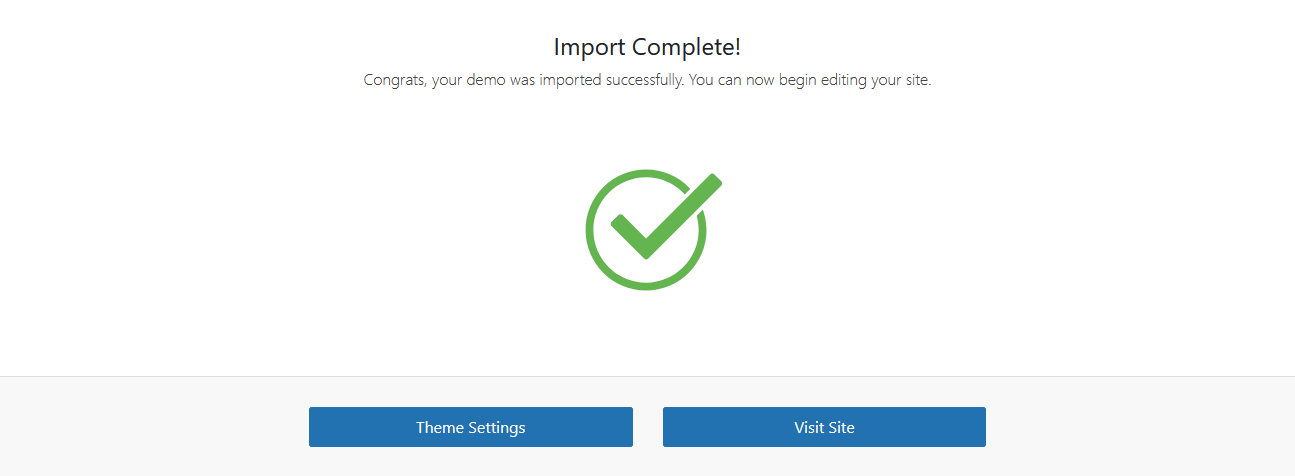
Task: Open Theme Settings
Action: click(x=470, y=427)
